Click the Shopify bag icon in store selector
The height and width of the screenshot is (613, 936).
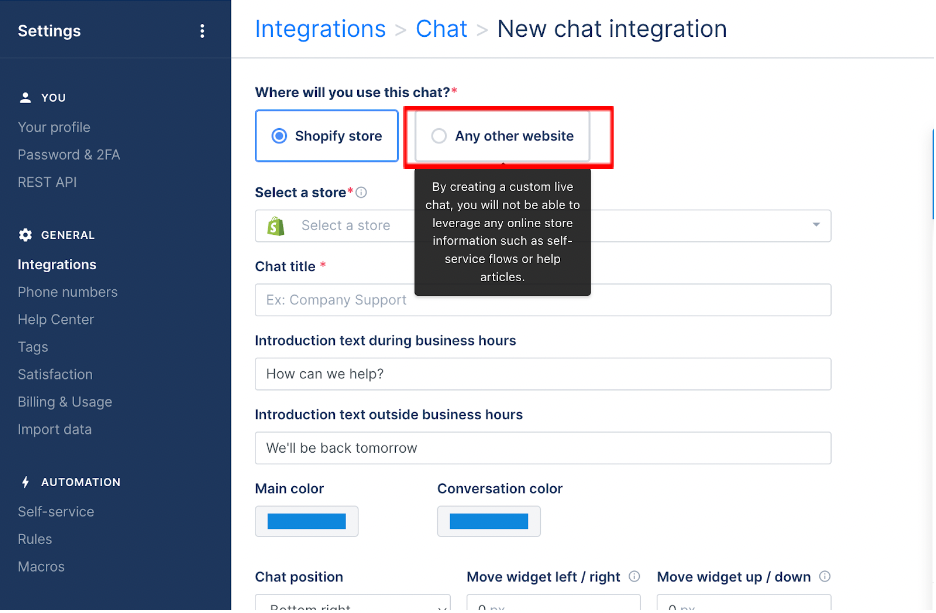276,226
